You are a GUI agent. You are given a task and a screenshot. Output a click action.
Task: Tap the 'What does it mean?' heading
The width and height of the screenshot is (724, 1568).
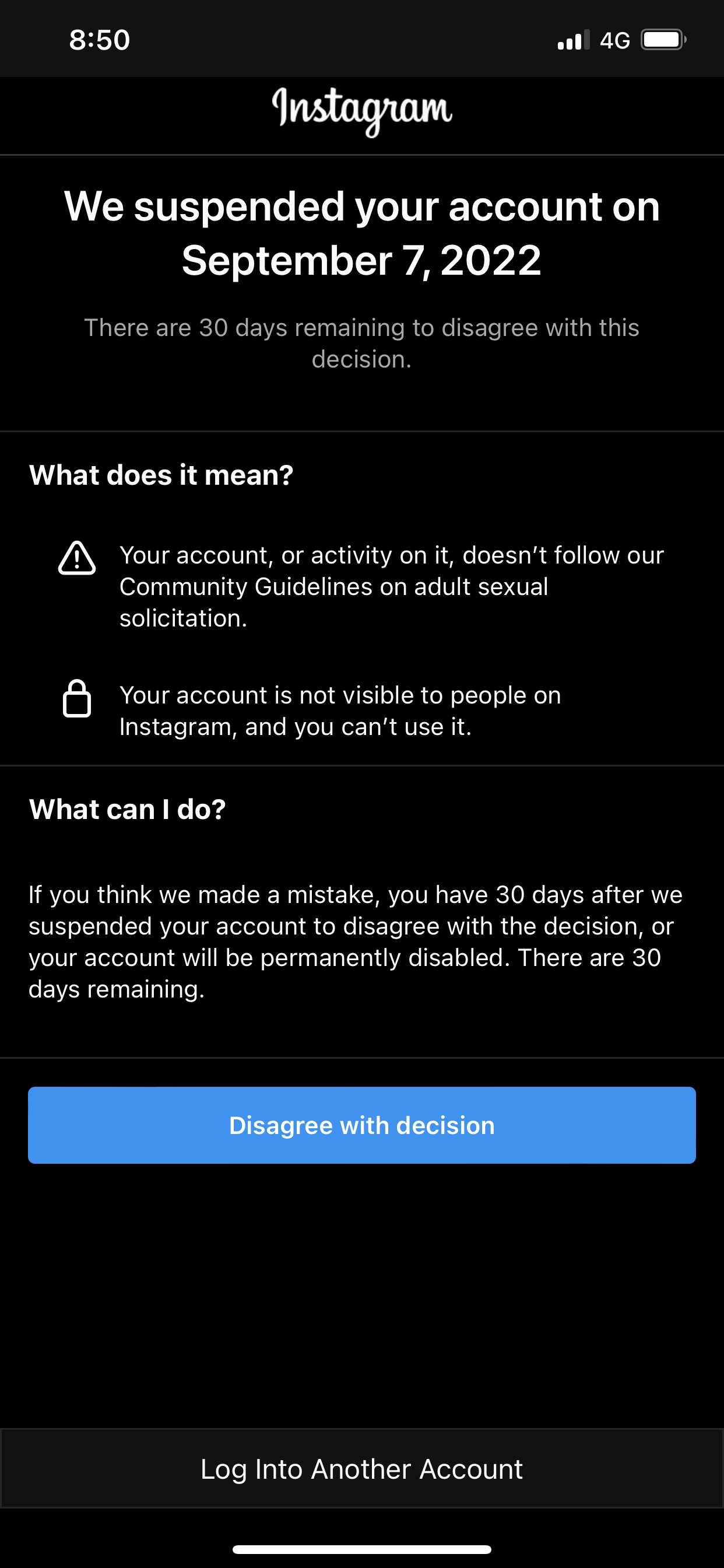point(161,475)
